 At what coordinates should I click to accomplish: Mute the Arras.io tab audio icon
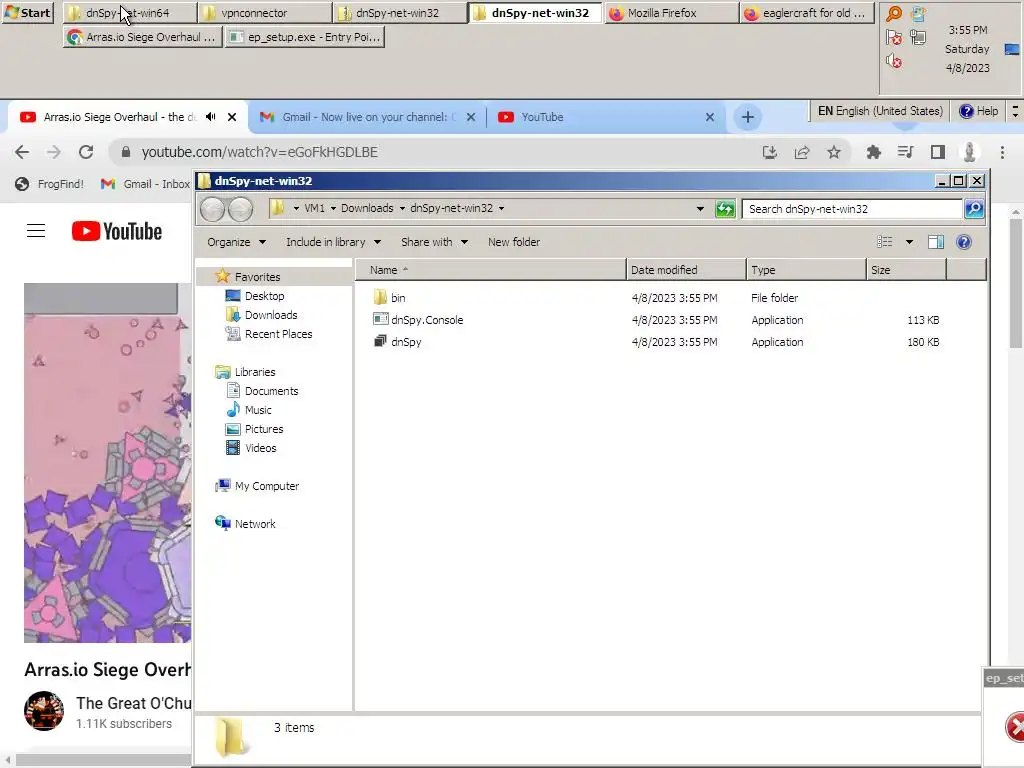[x=210, y=117]
